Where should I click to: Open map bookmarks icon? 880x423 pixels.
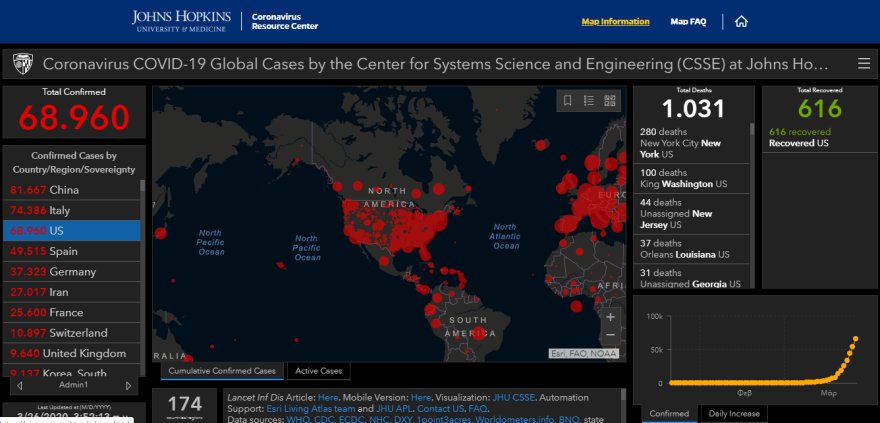click(x=568, y=101)
